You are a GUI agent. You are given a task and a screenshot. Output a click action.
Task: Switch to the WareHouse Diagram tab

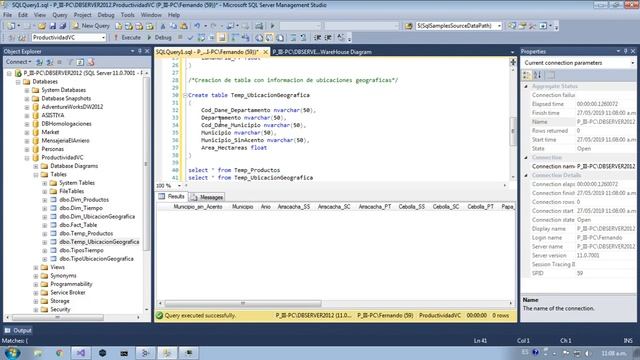point(322,52)
